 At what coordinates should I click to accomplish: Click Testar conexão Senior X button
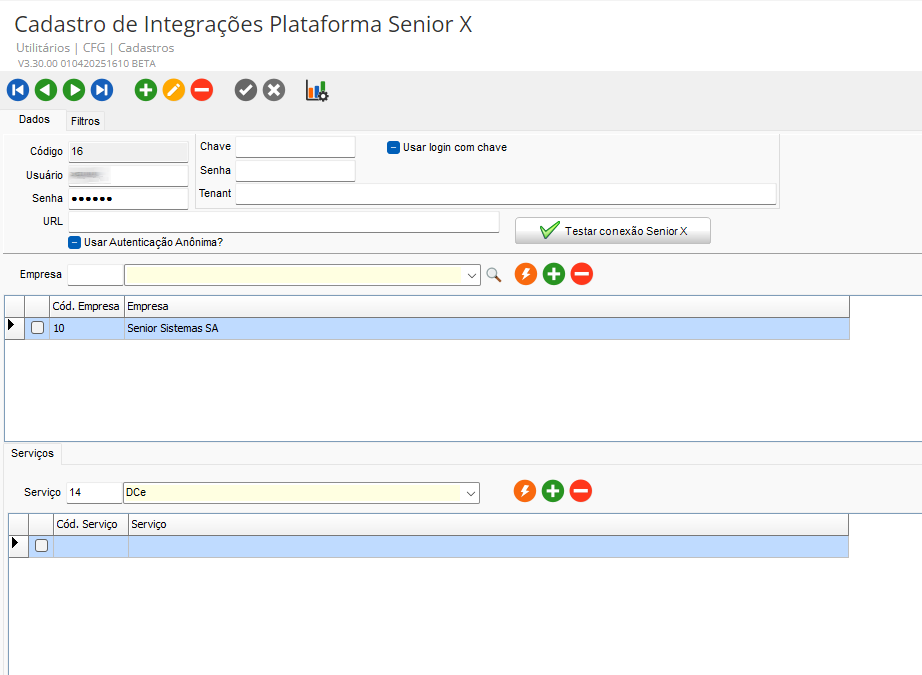(x=613, y=231)
